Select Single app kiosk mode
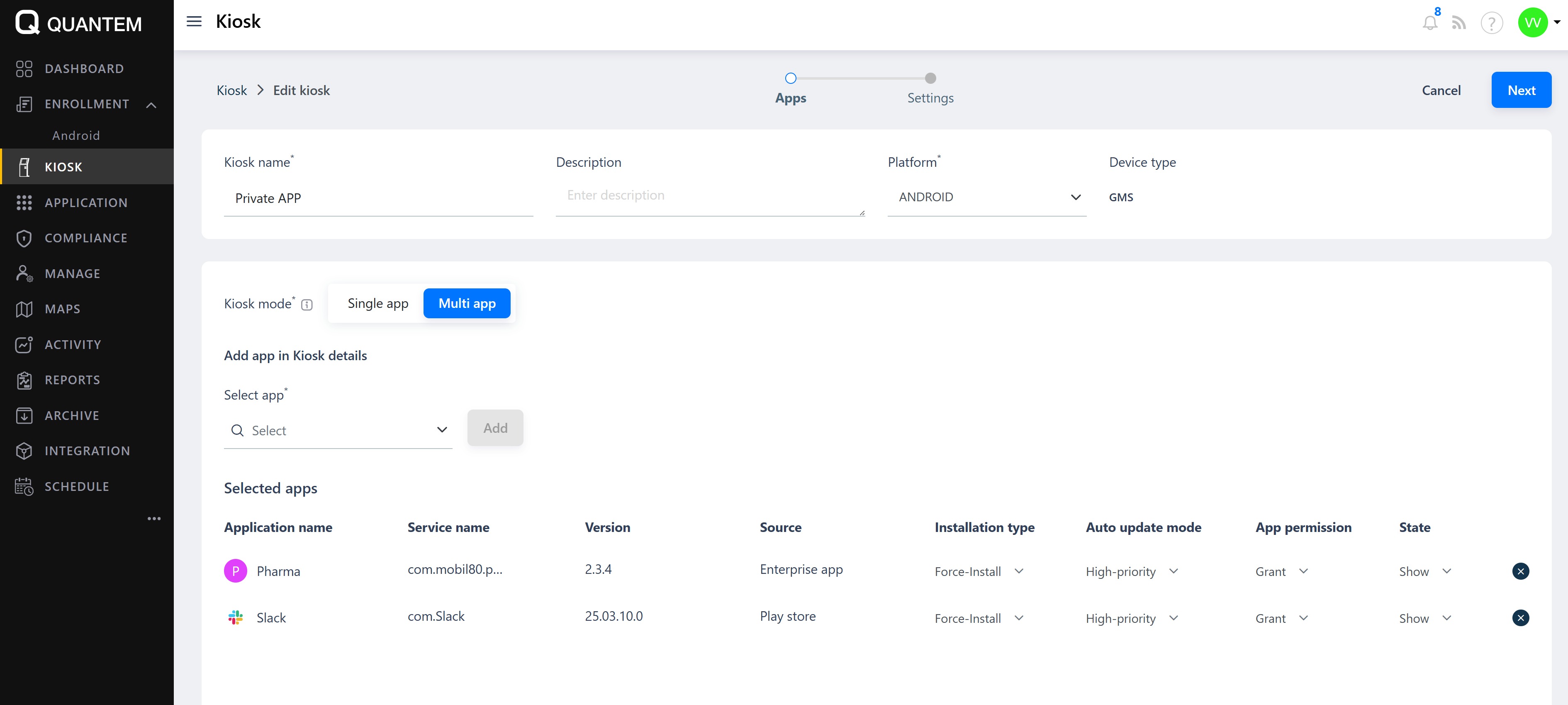This screenshot has height=705, width=1568. tap(377, 303)
